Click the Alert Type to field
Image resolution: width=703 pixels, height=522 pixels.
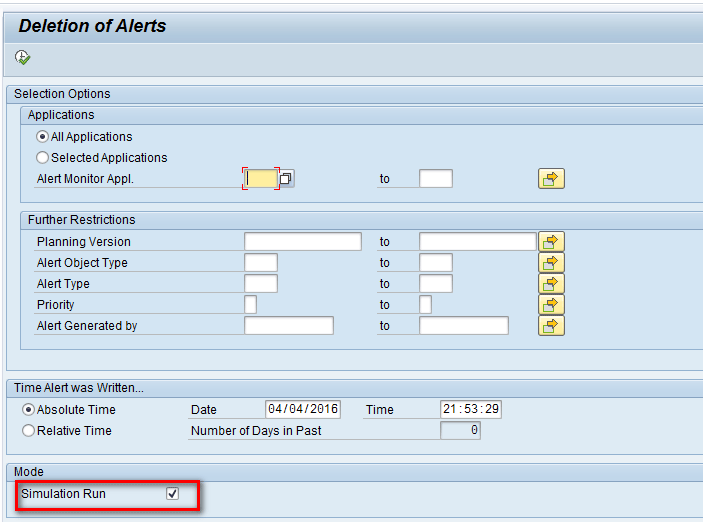click(436, 283)
